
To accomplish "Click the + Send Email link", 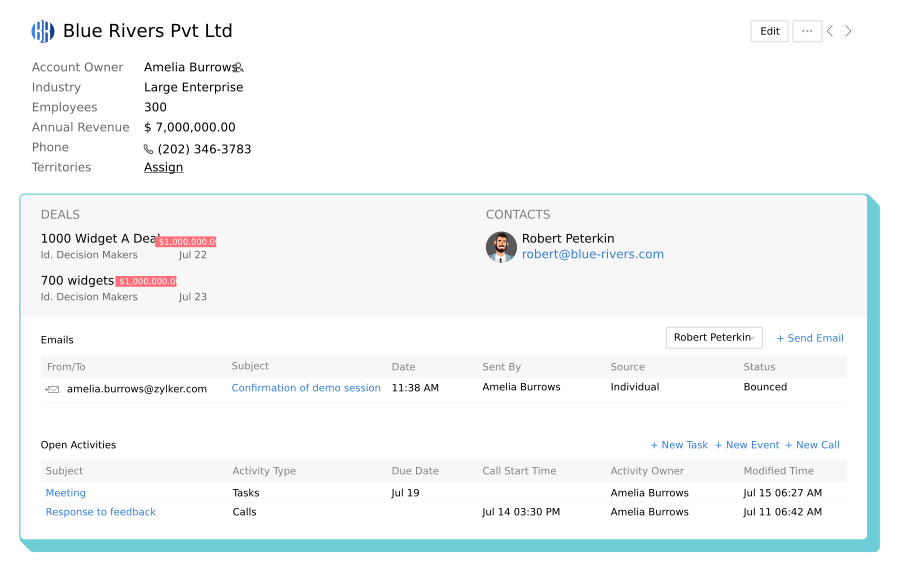I will click(810, 338).
